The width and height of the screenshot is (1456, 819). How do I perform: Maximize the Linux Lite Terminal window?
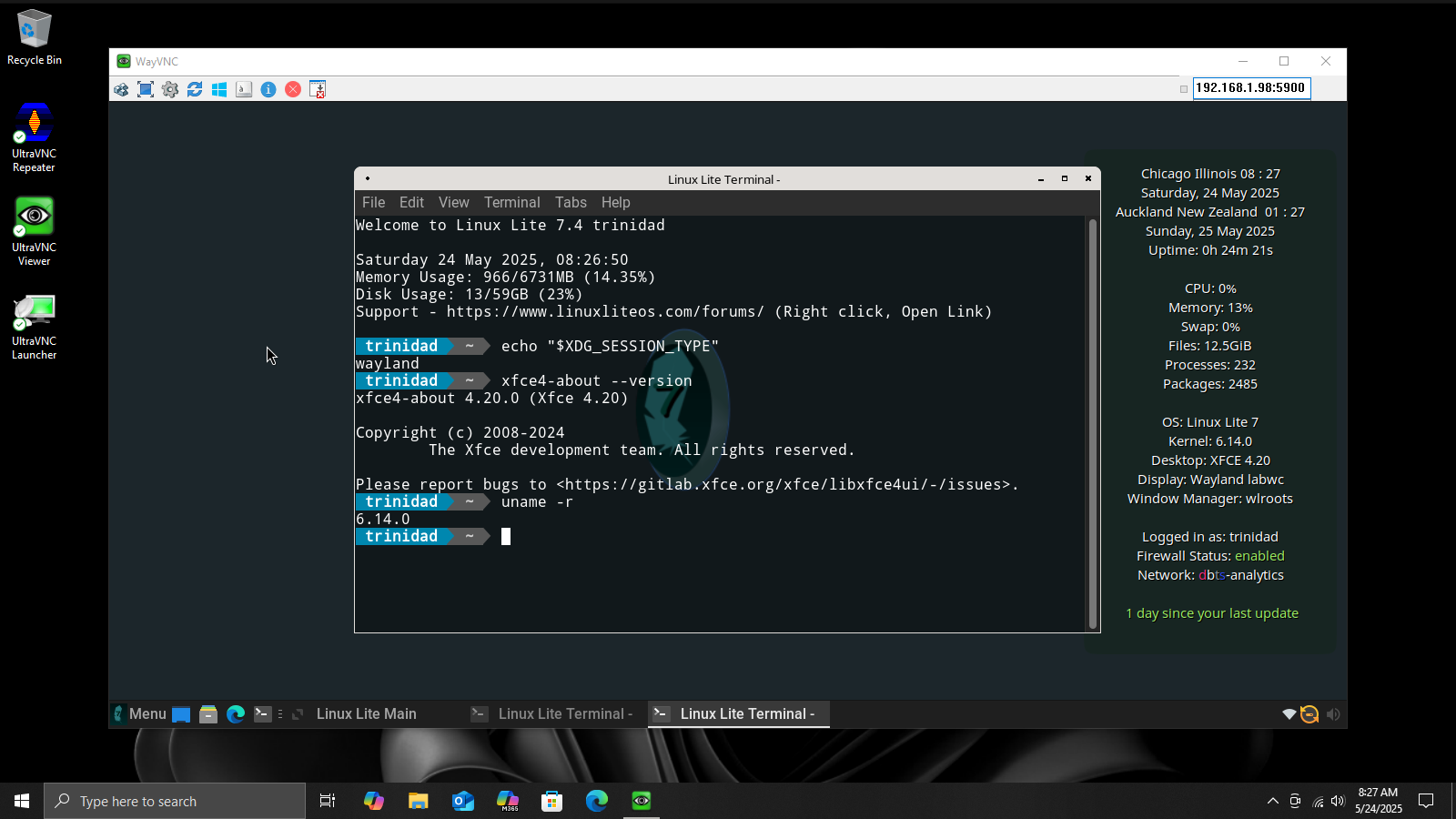[x=1064, y=179]
